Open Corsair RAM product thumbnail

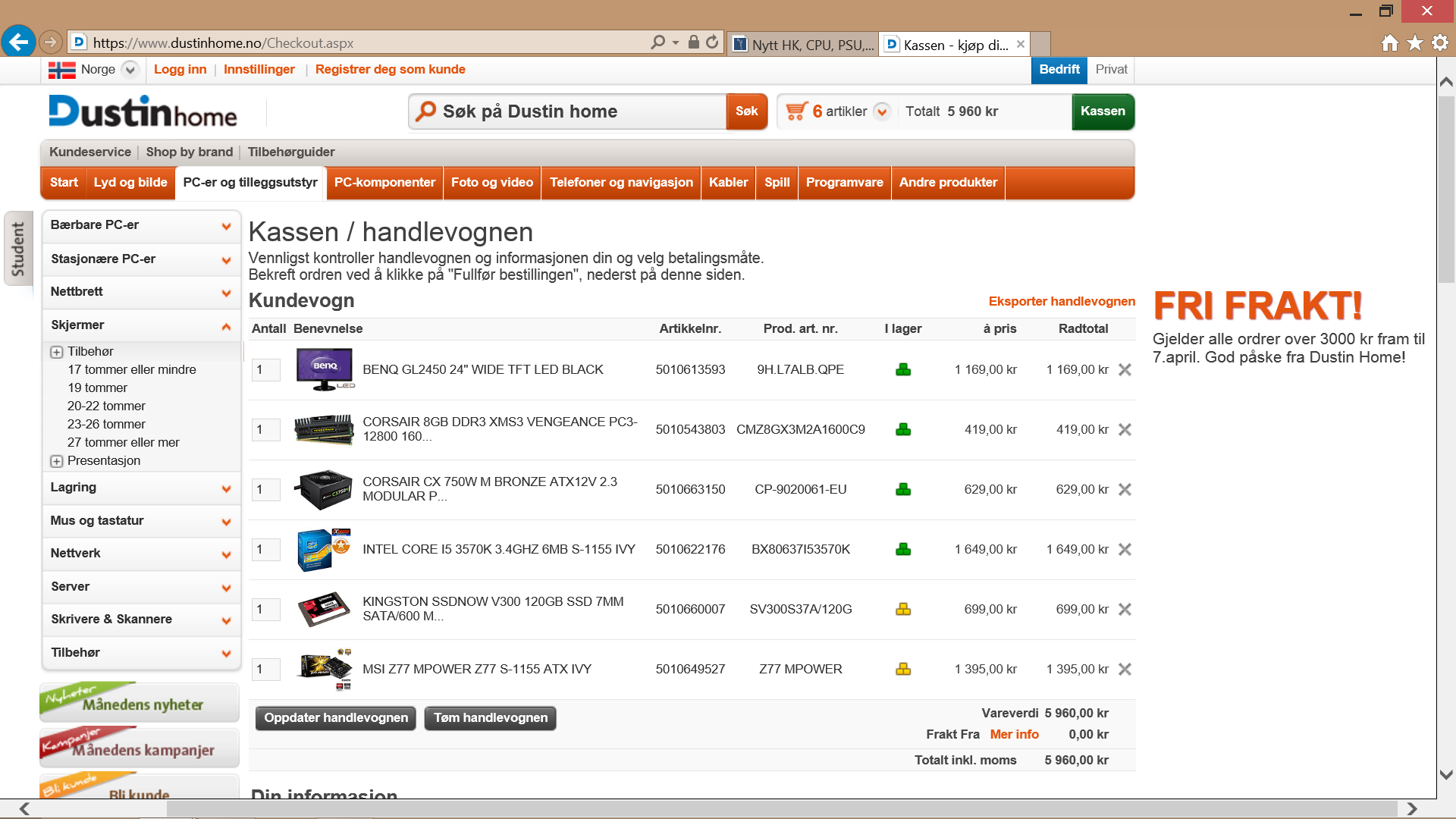click(324, 429)
